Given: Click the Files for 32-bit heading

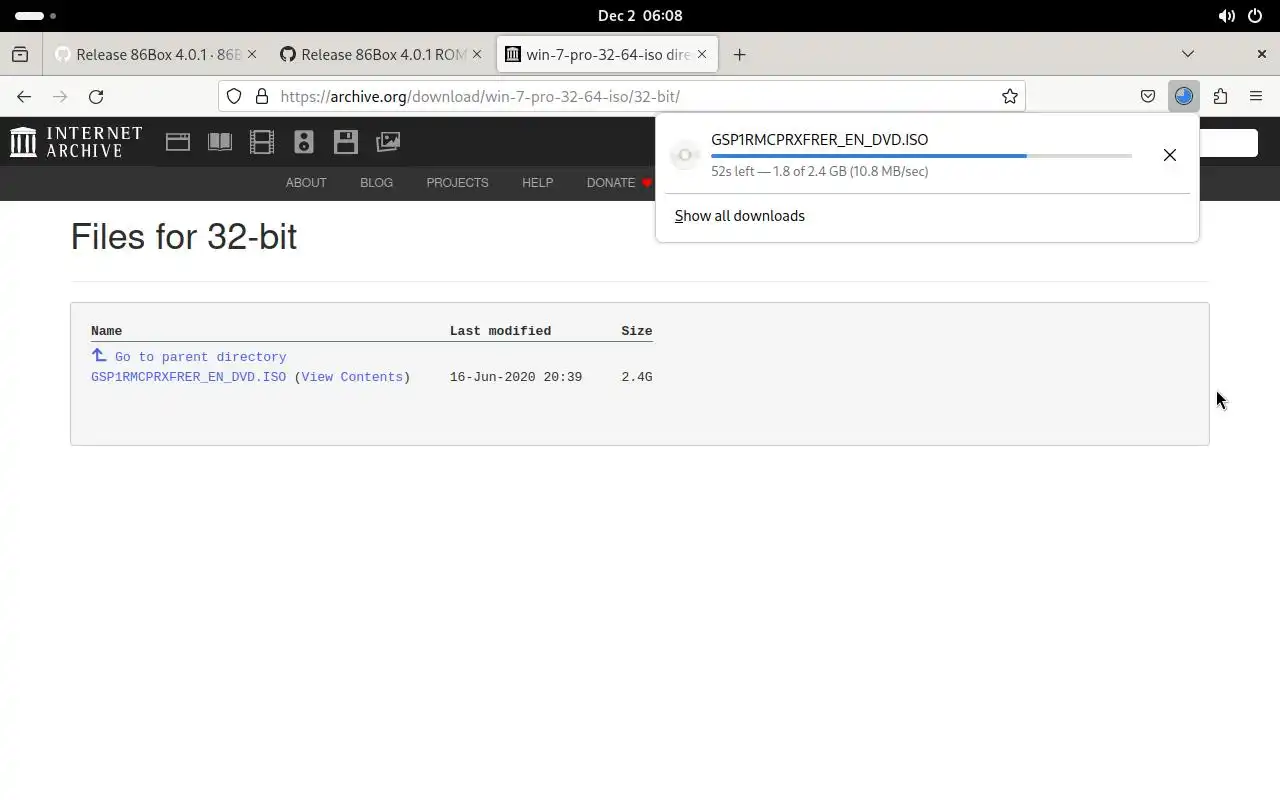Looking at the screenshot, I should coord(184,237).
